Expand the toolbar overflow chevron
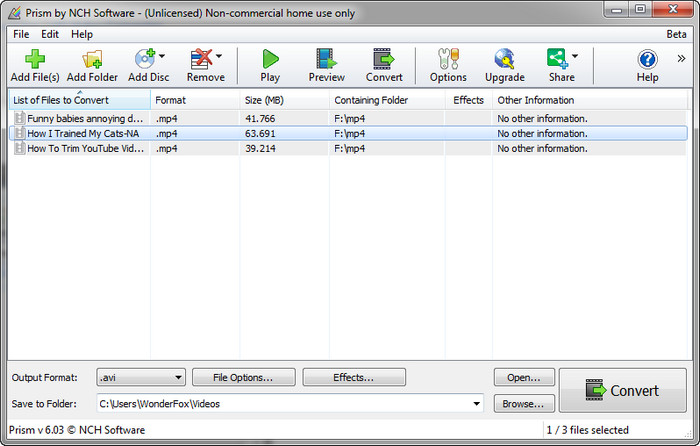Image resolution: width=700 pixels, height=446 pixels. tap(681, 58)
